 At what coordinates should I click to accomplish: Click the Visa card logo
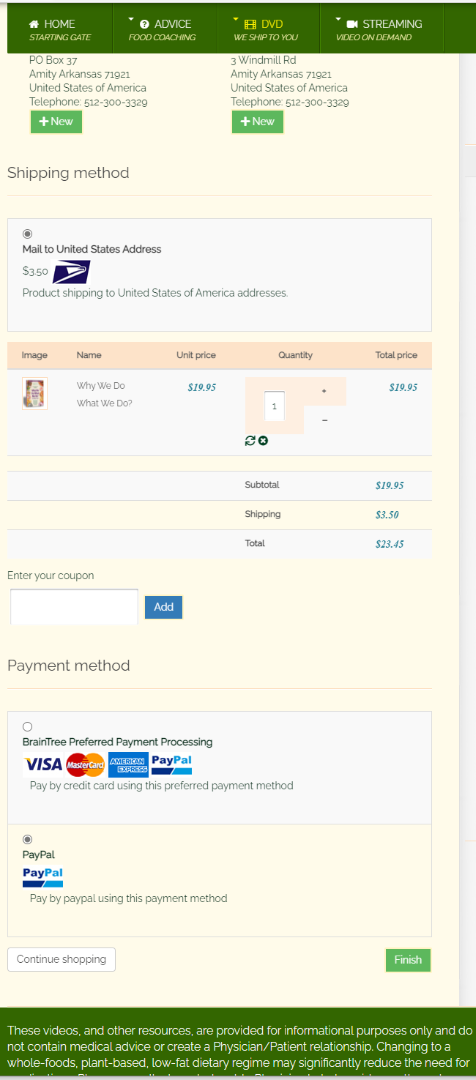pos(43,765)
